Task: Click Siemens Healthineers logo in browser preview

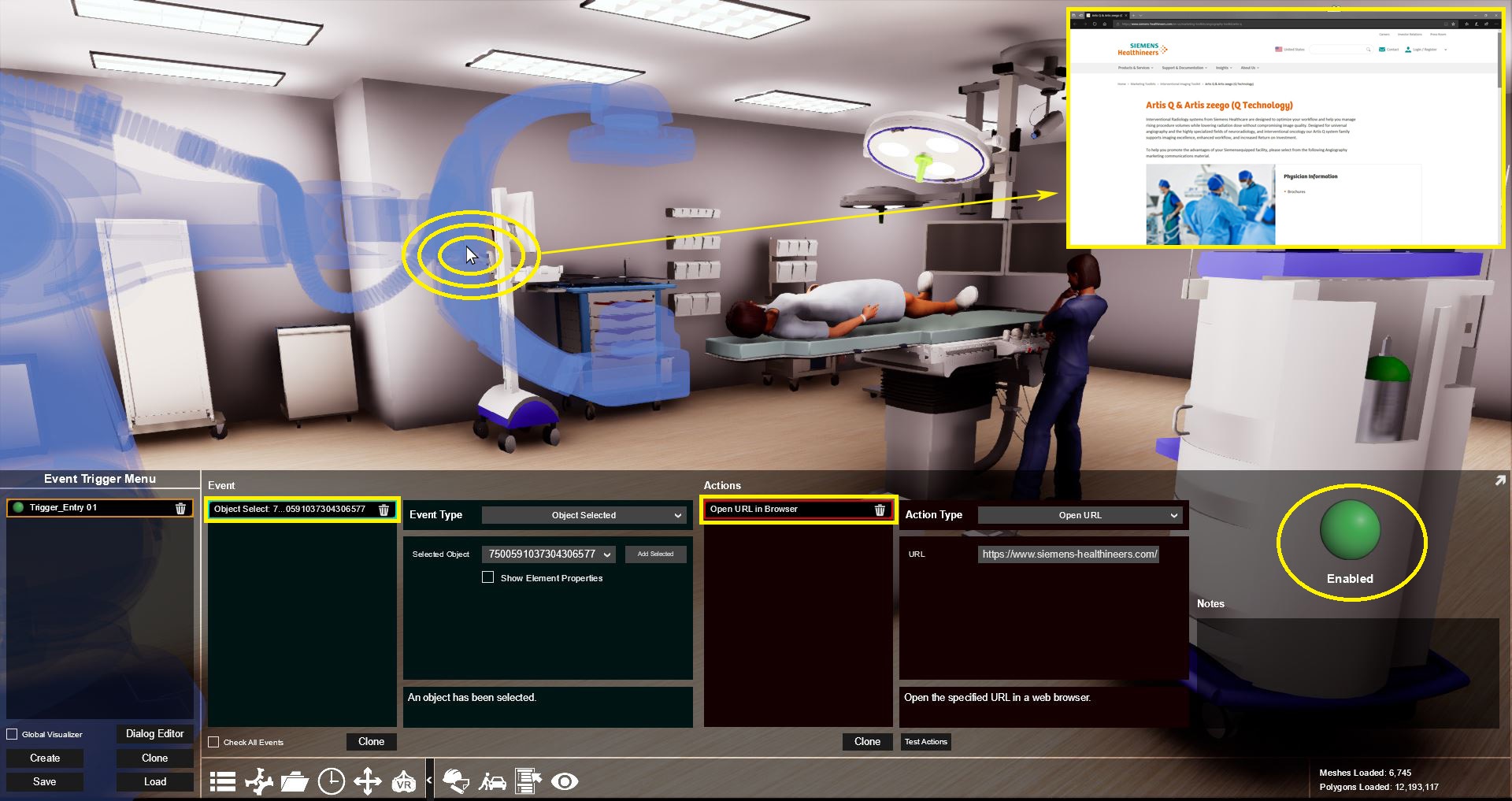Action: click(x=1142, y=50)
